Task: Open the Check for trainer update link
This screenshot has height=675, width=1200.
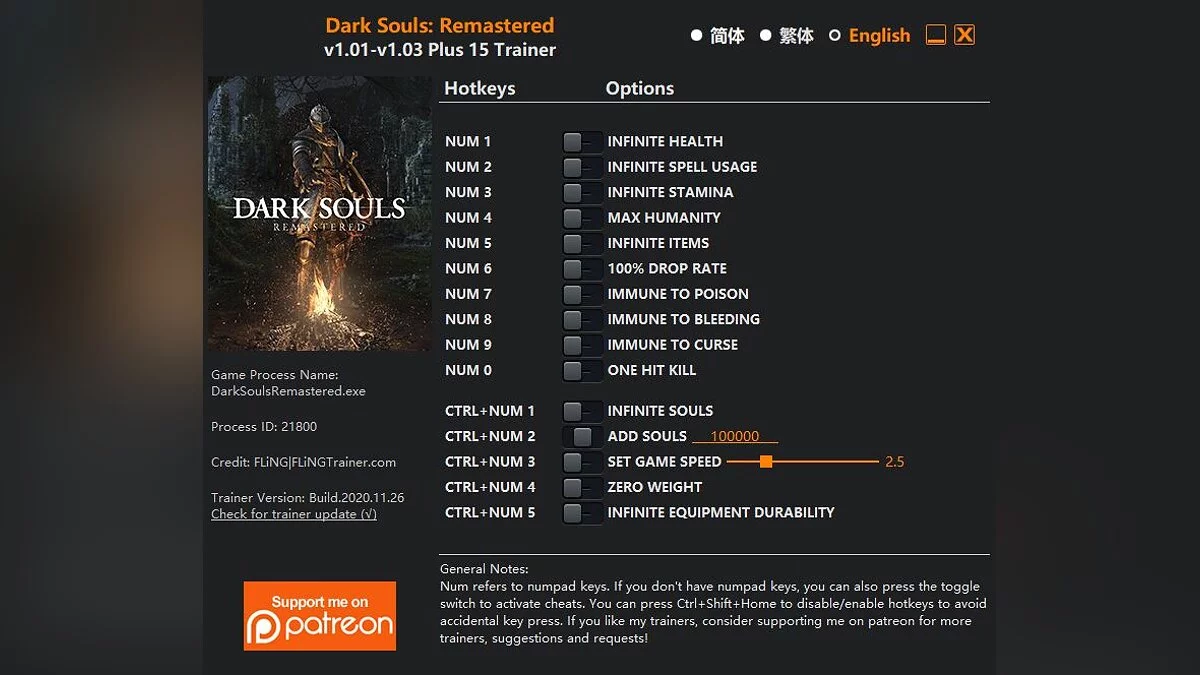Action: coord(292,513)
